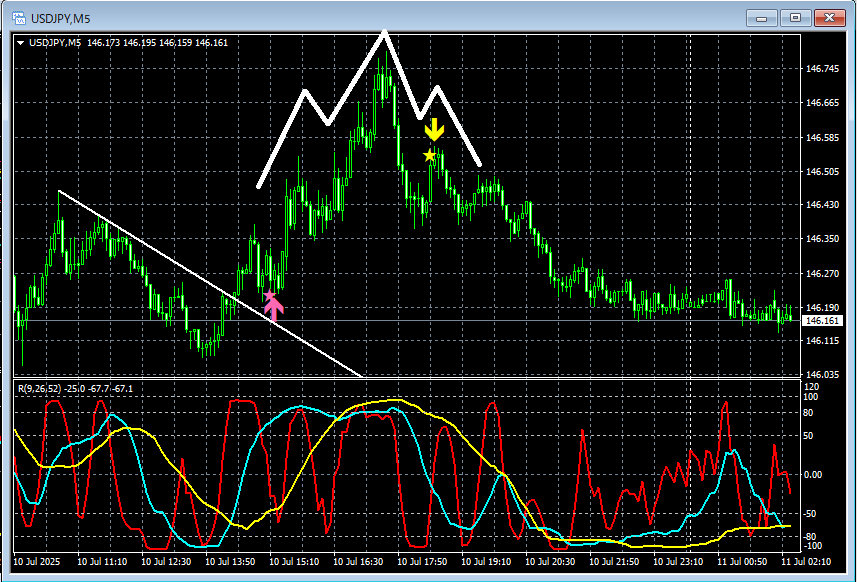
Task: Click the 146.430 price scale label
Action: pos(822,205)
